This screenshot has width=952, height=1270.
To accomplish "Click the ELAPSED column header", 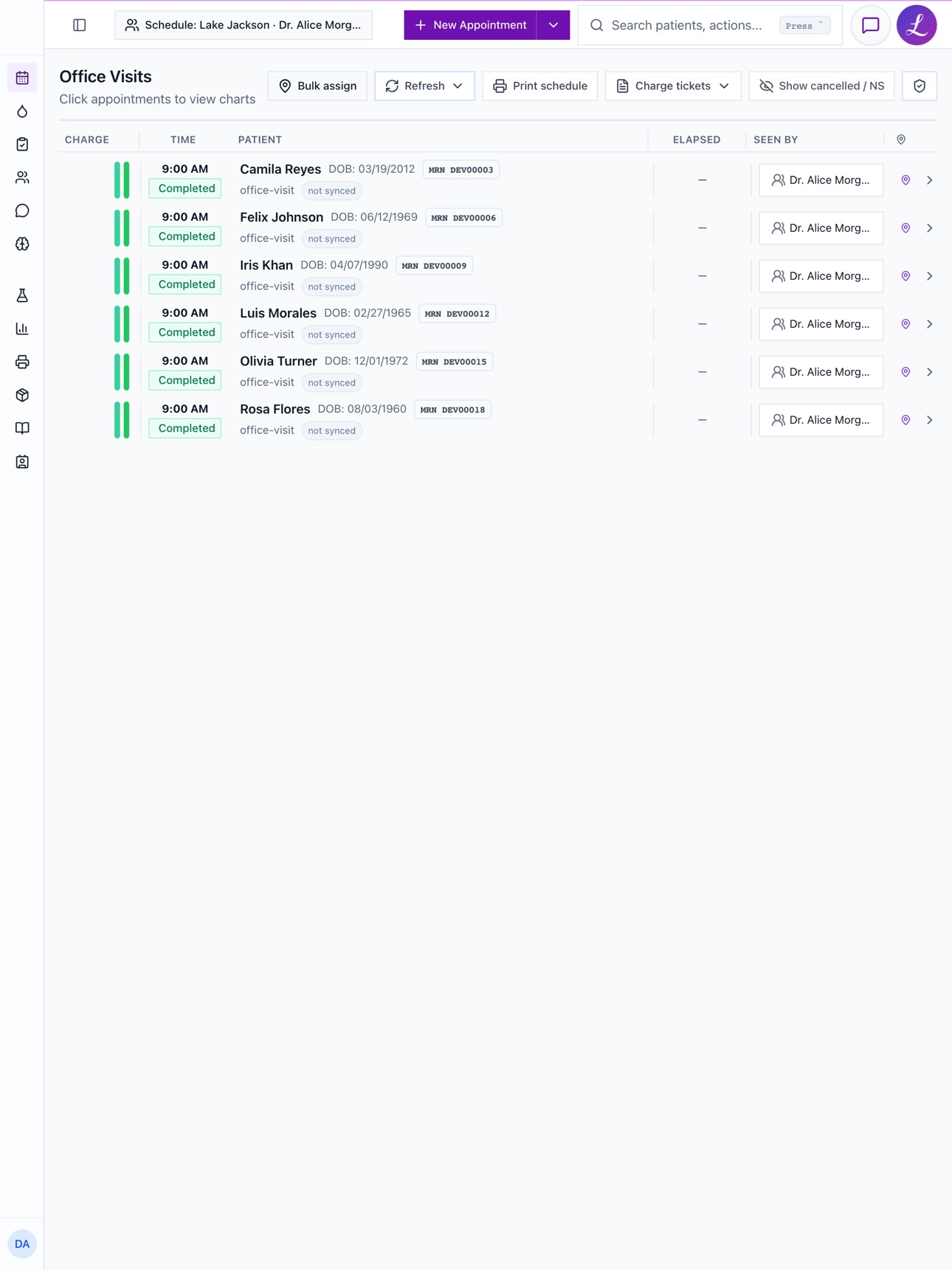I will tap(697, 140).
